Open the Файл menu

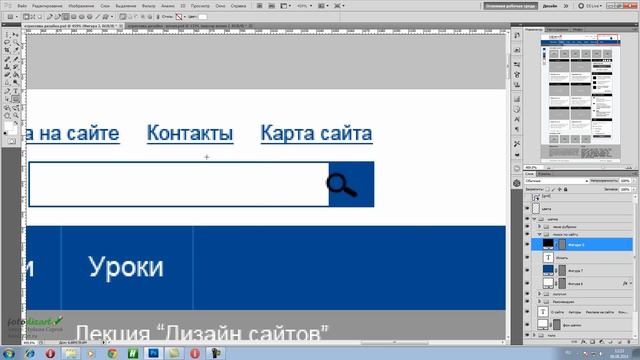(x=22, y=6)
